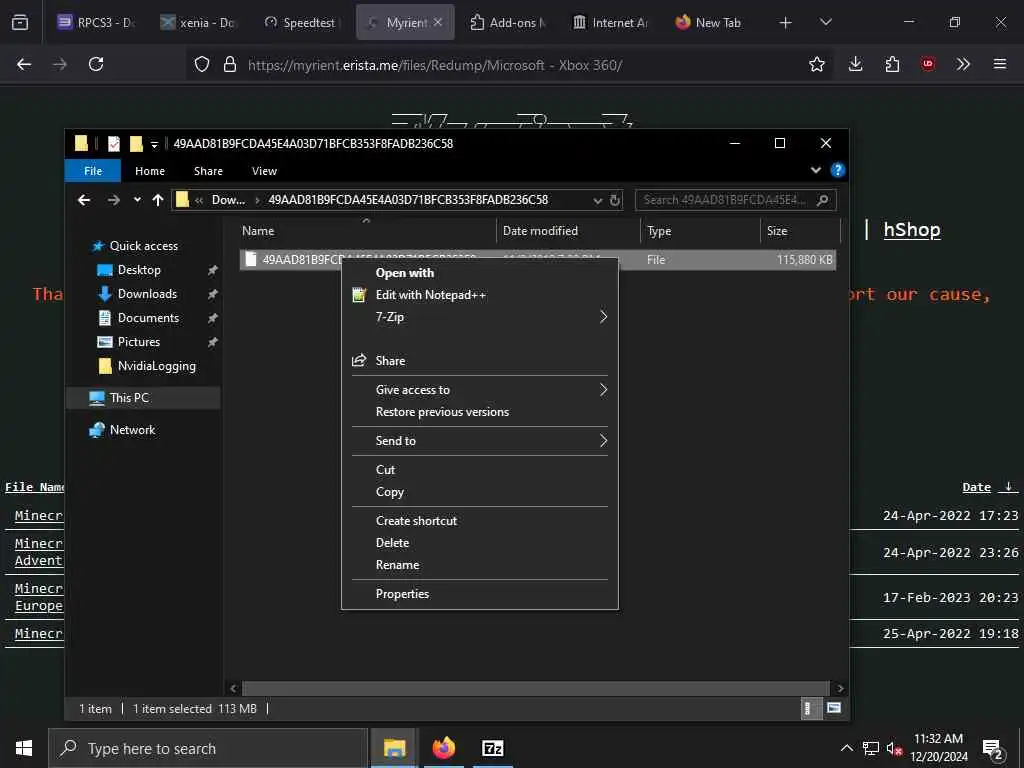Viewport: 1024px width, 768px height.
Task: Select This PC in navigation pane
Action: click(129, 398)
